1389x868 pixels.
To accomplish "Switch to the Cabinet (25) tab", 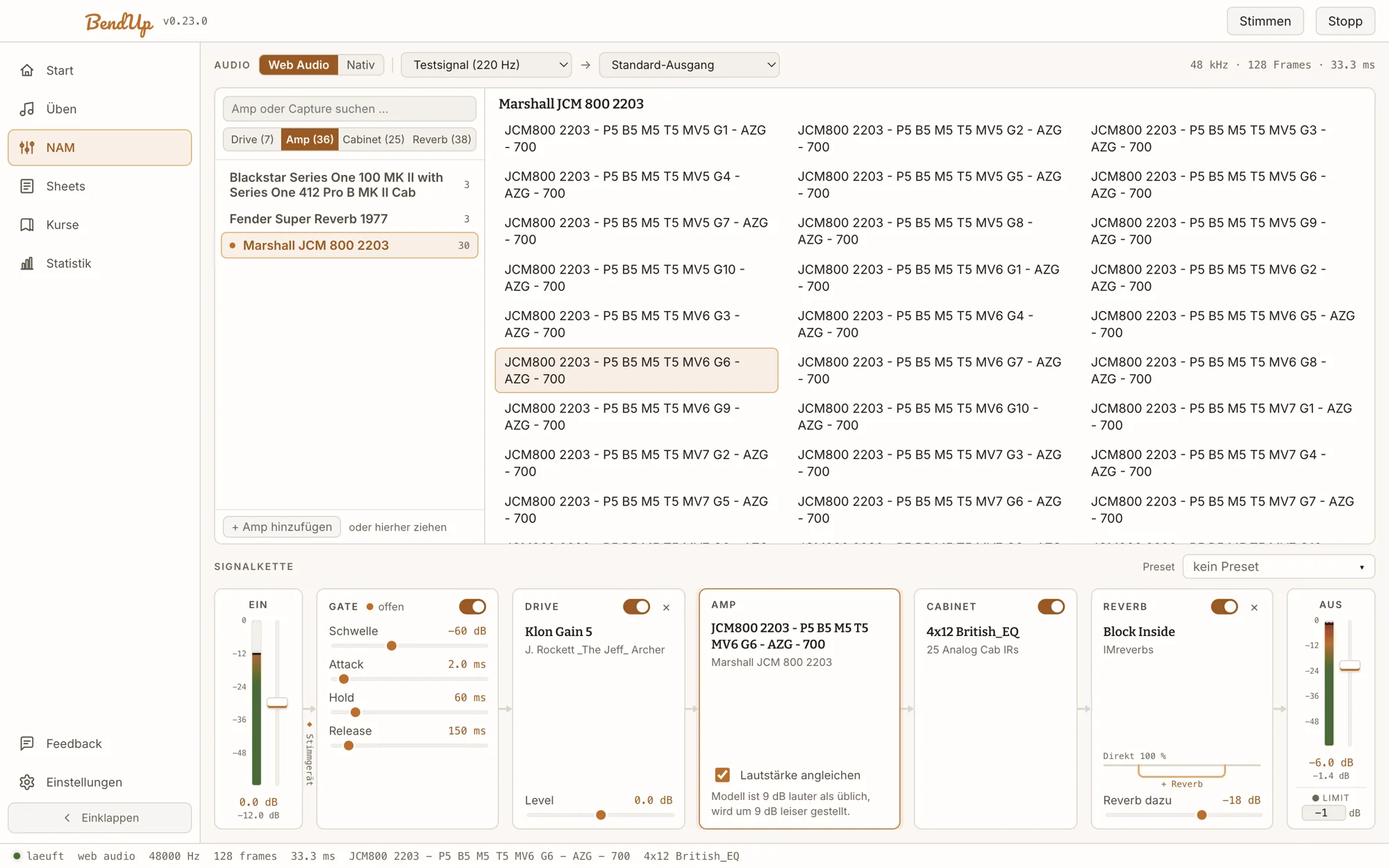I will tap(374, 140).
